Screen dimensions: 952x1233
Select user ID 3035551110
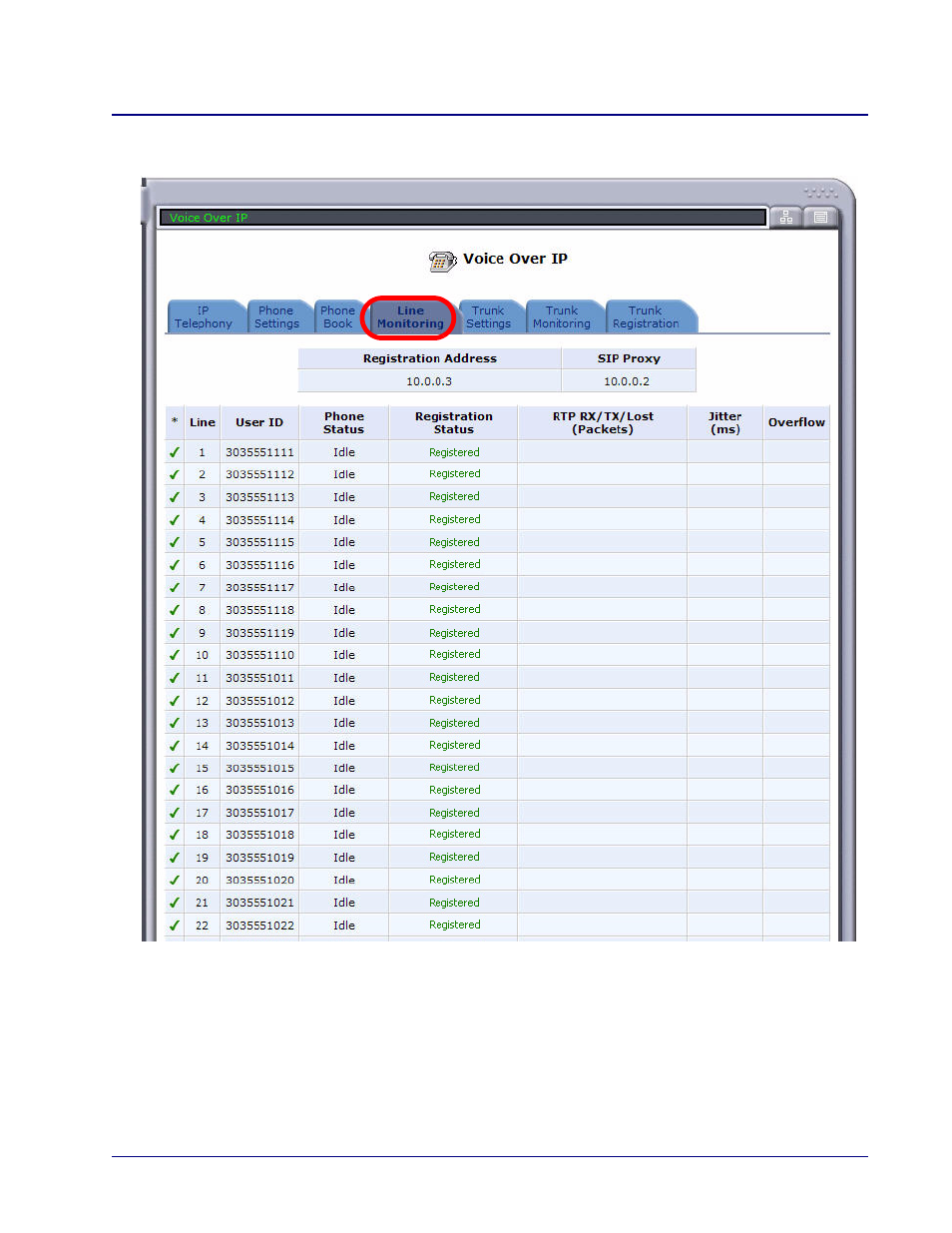tap(260, 655)
